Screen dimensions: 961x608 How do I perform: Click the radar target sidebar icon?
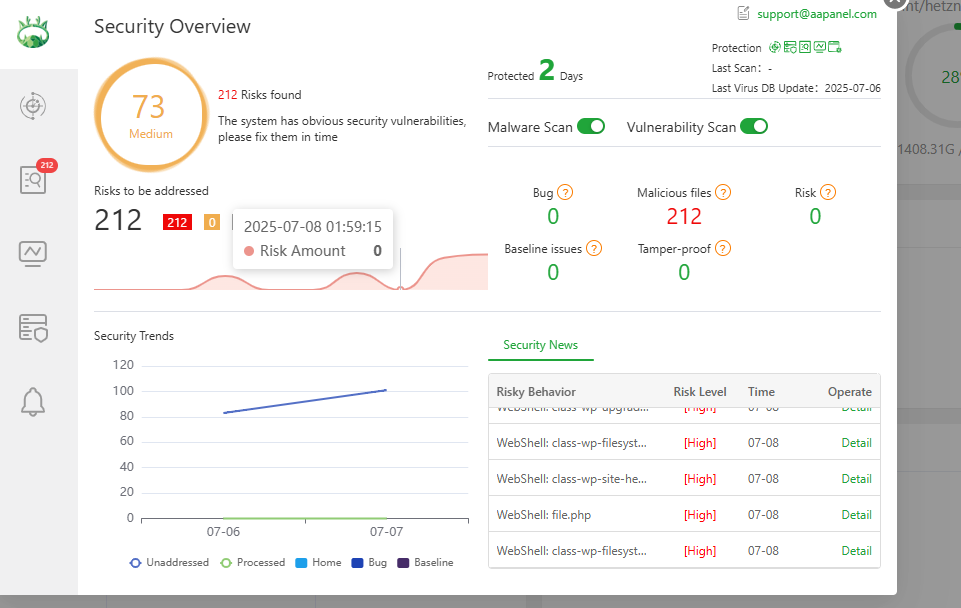tap(34, 106)
